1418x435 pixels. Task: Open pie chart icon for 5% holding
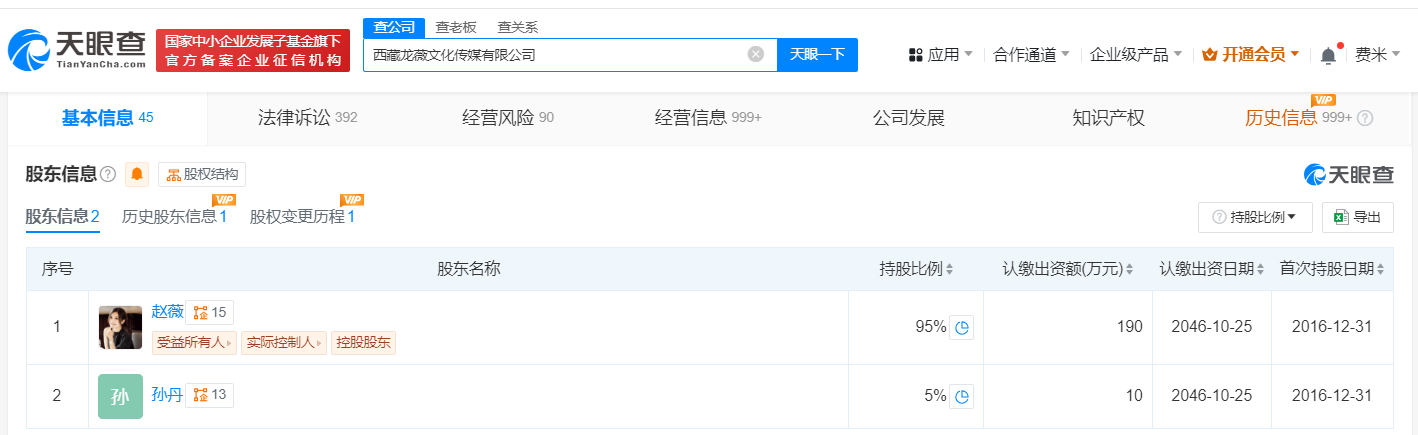click(961, 396)
